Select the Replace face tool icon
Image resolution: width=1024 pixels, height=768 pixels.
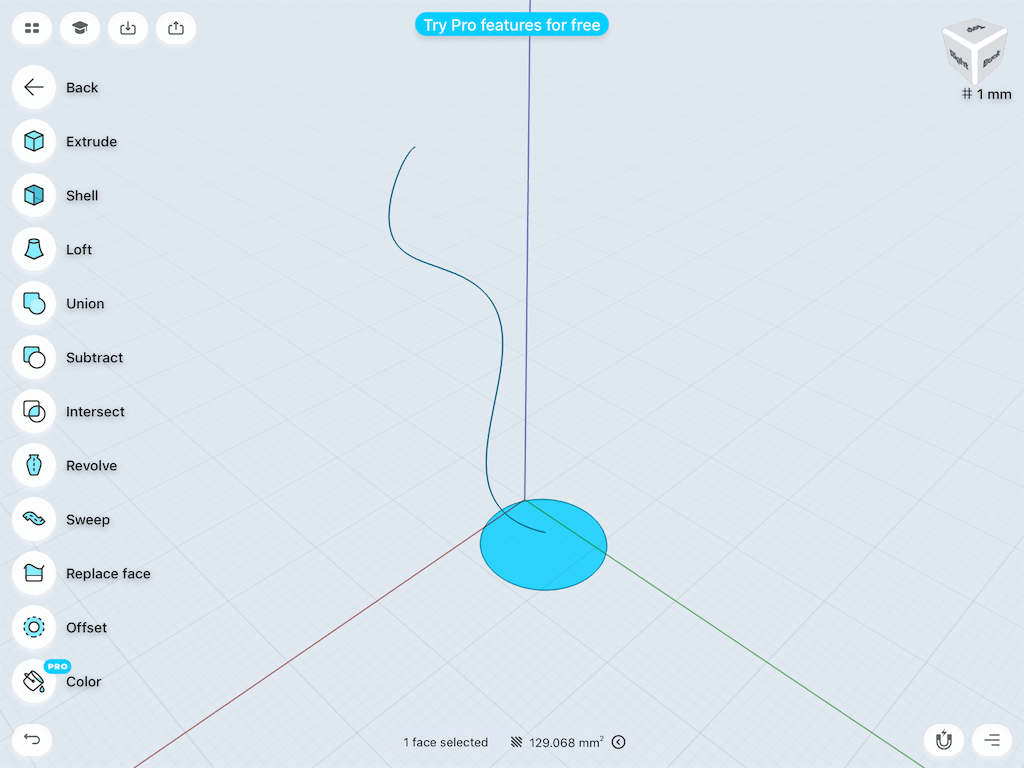pyautogui.click(x=34, y=573)
